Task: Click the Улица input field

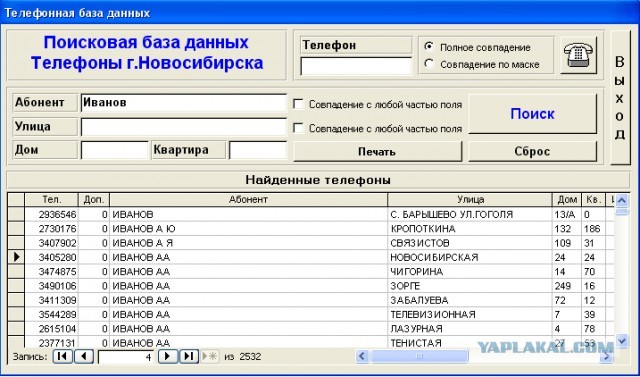Action: (184, 127)
